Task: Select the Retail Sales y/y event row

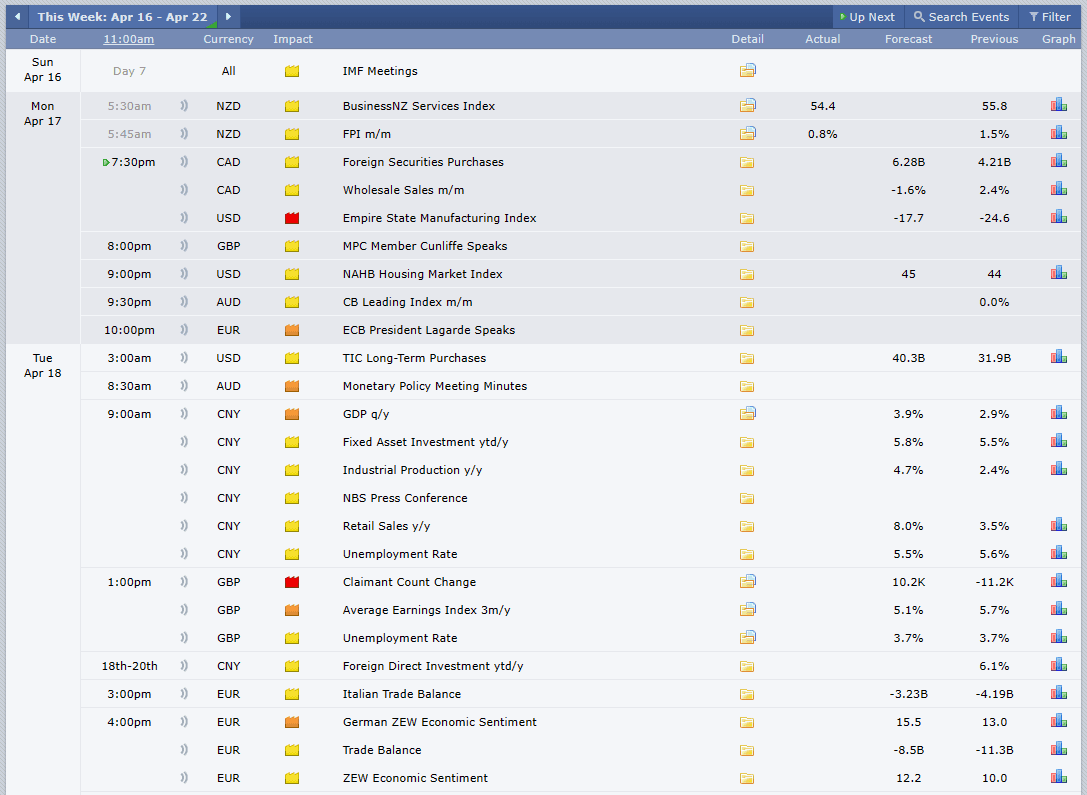Action: click(x=580, y=526)
